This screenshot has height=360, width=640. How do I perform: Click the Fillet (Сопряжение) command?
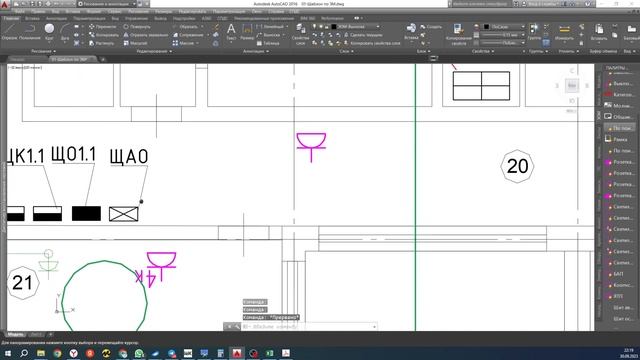pyautogui.click(x=188, y=35)
